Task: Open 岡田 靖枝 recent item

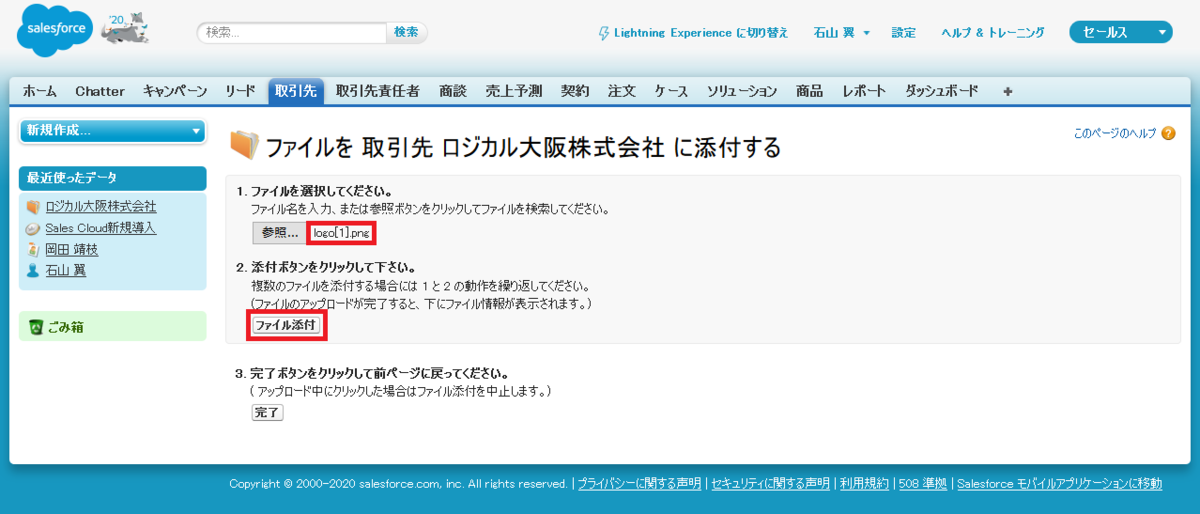Action: coord(72,249)
